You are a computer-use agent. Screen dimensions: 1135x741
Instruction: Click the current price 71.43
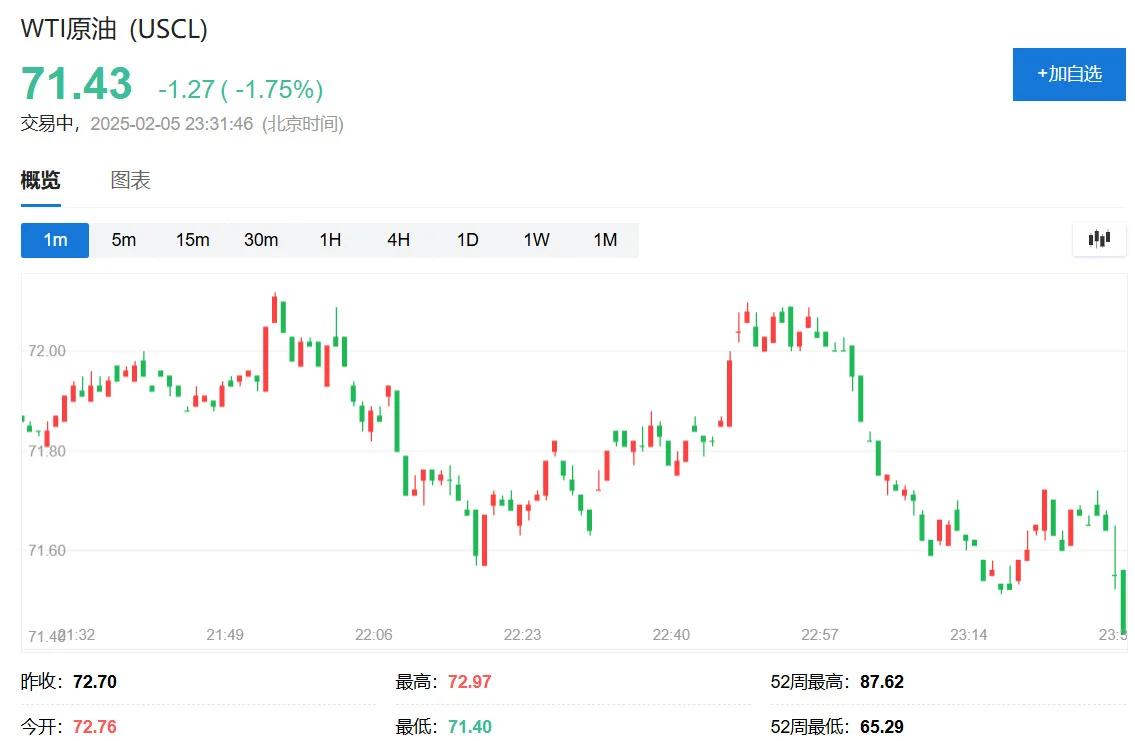pyautogui.click(x=77, y=83)
